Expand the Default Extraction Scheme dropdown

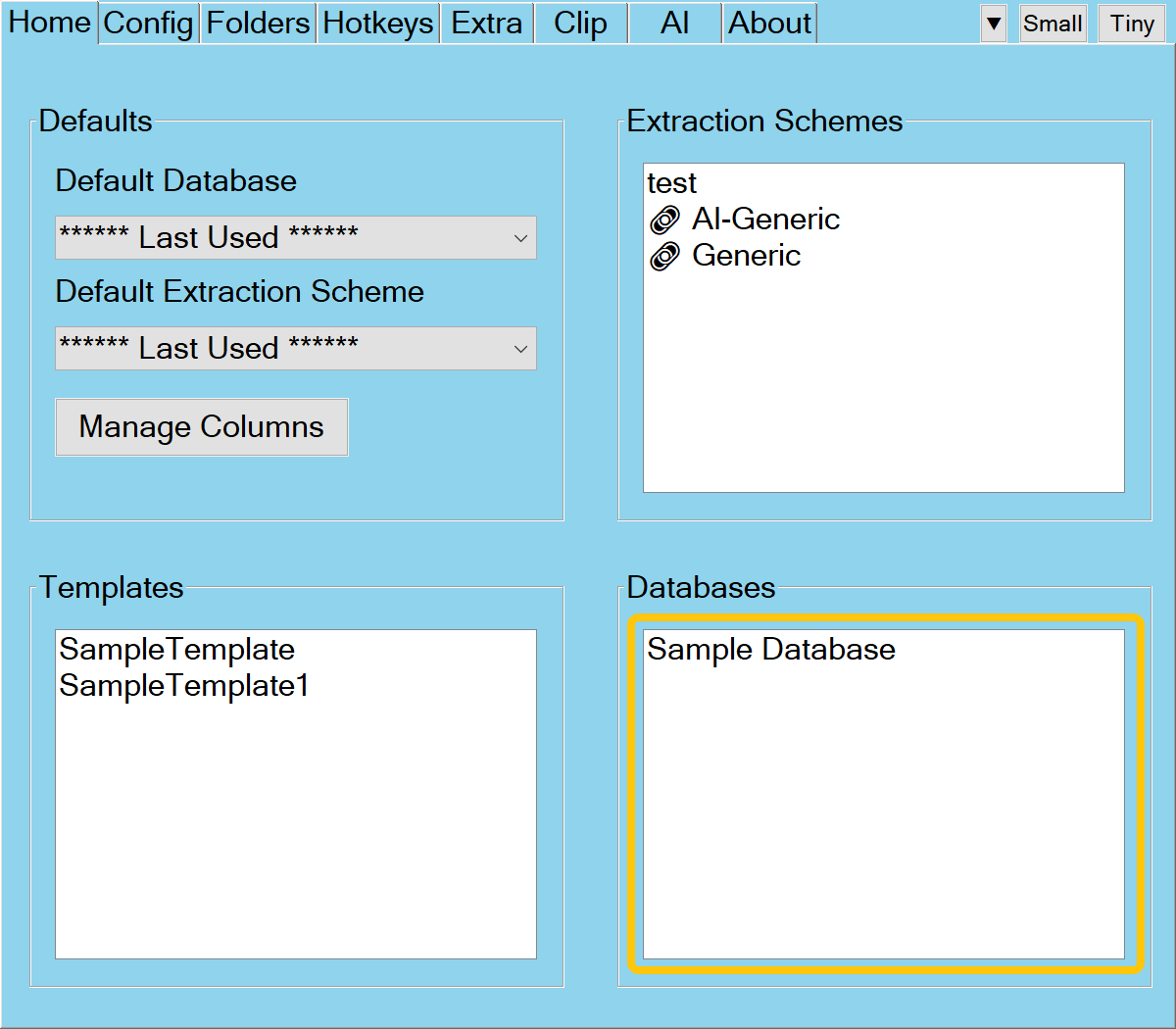(x=295, y=349)
